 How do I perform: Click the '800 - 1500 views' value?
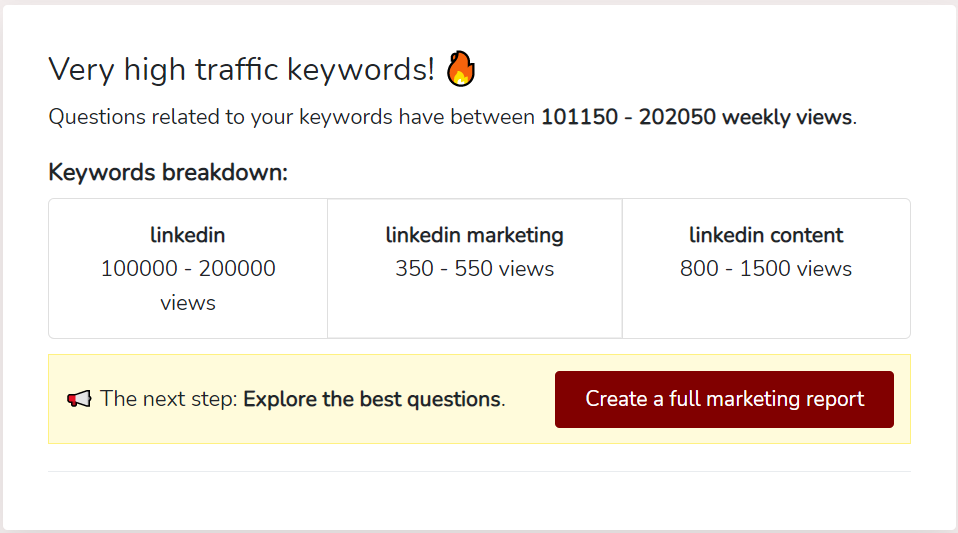click(x=766, y=268)
